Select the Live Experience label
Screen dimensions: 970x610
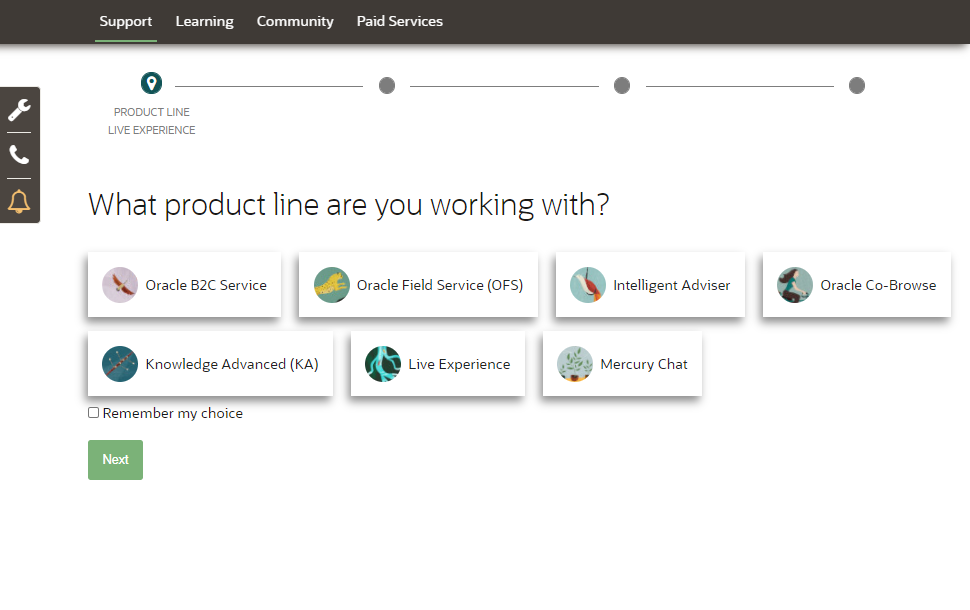[x=459, y=364]
